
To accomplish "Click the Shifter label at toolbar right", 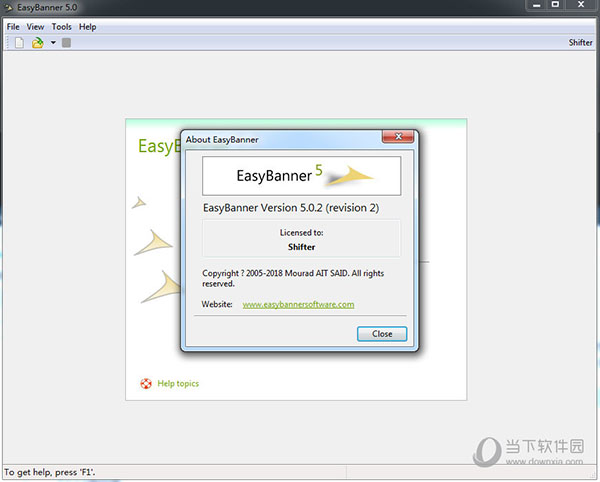I will pyautogui.click(x=580, y=43).
